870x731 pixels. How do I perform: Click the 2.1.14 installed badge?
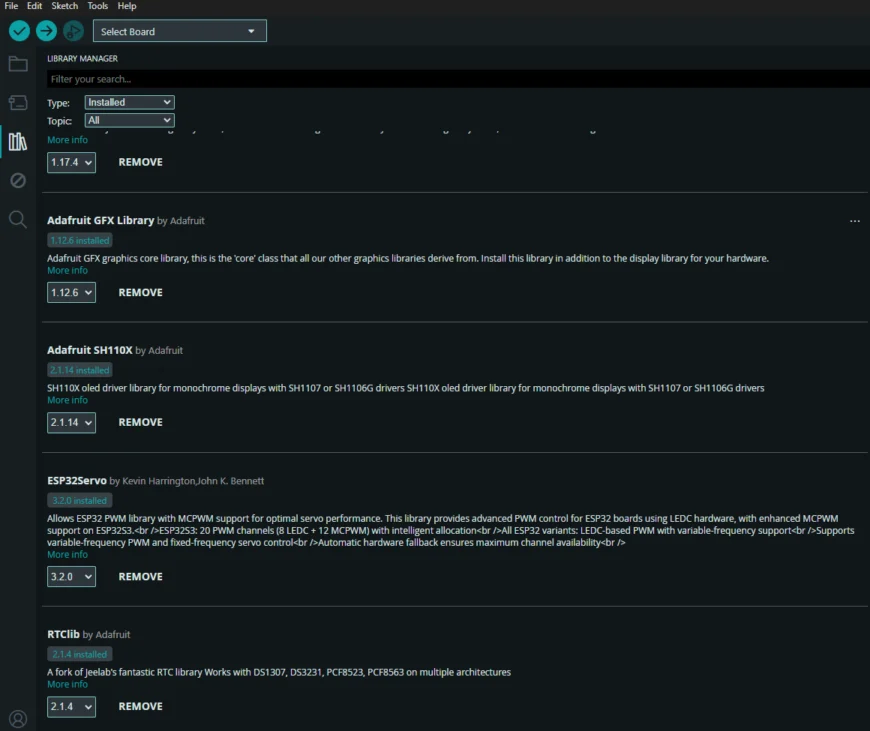[80, 370]
